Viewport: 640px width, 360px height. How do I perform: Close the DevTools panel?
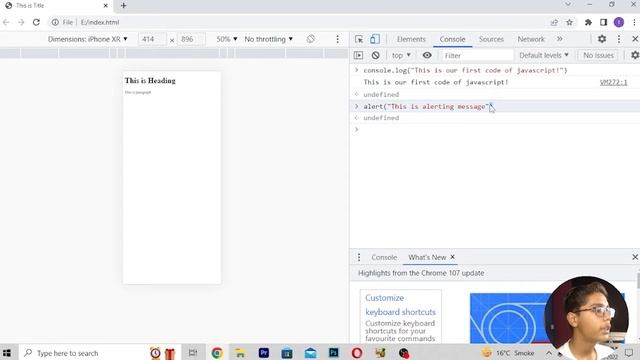[635, 39]
